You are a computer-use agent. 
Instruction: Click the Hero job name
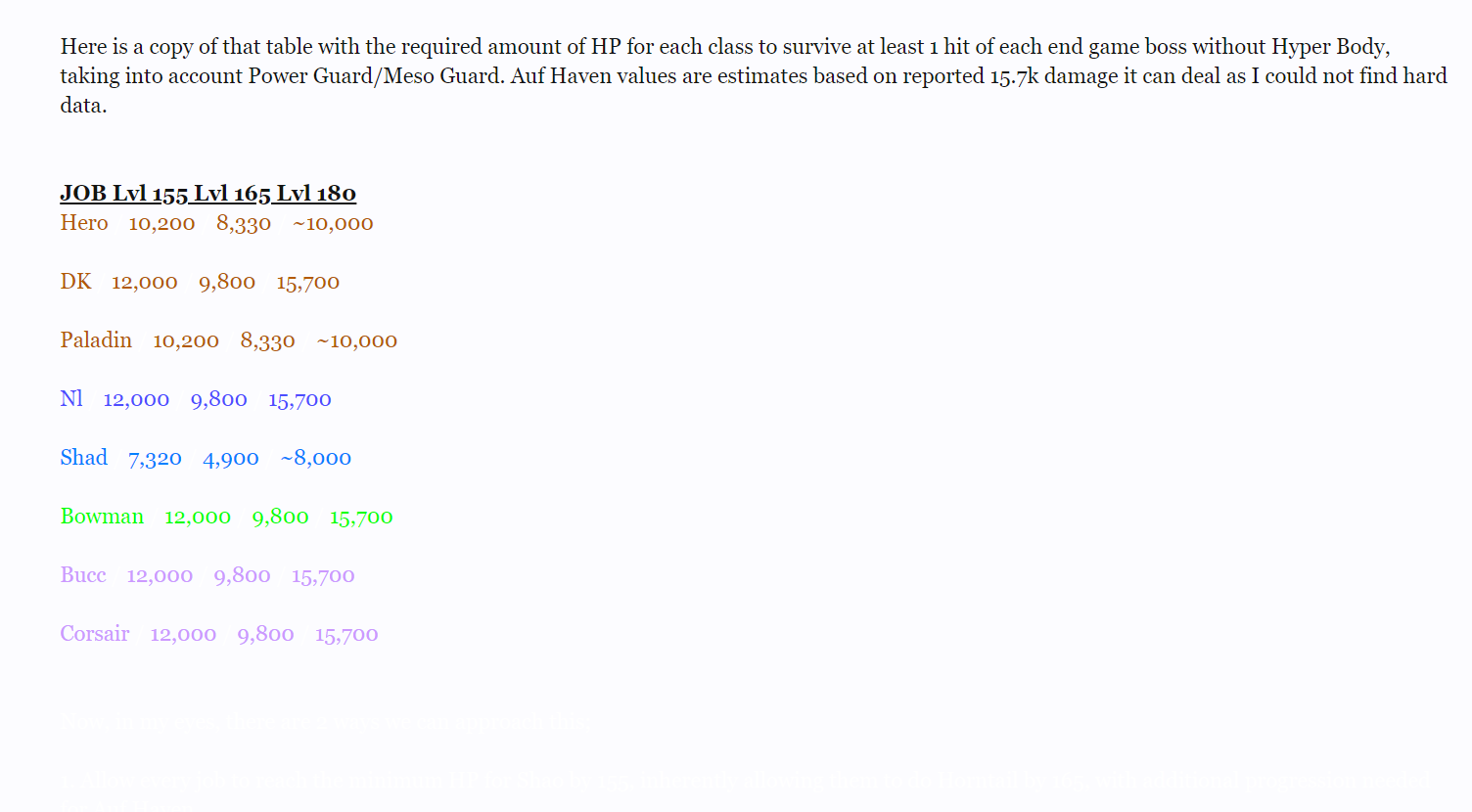pyautogui.click(x=84, y=223)
